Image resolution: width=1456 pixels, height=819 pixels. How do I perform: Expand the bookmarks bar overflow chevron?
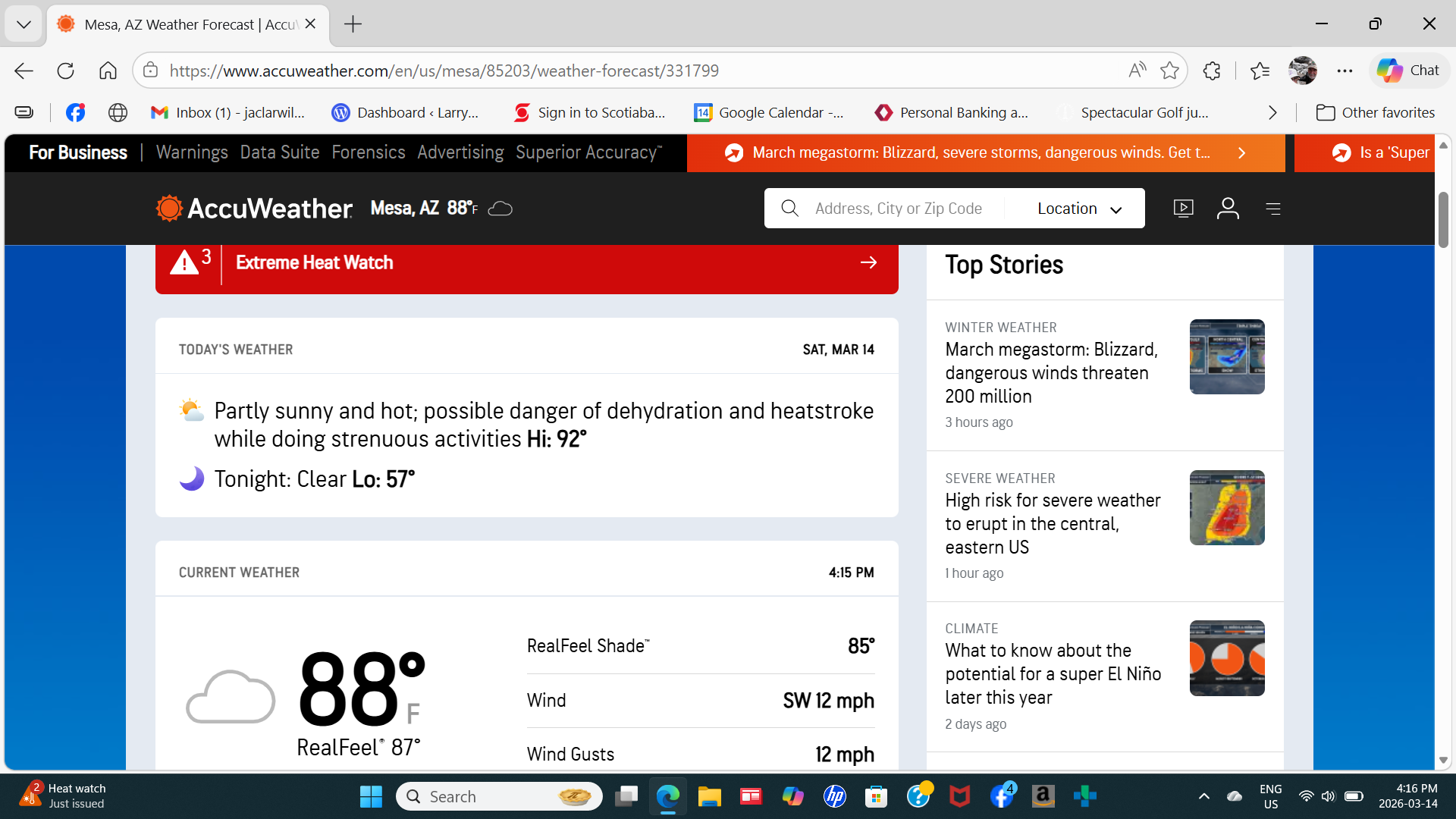1272,112
